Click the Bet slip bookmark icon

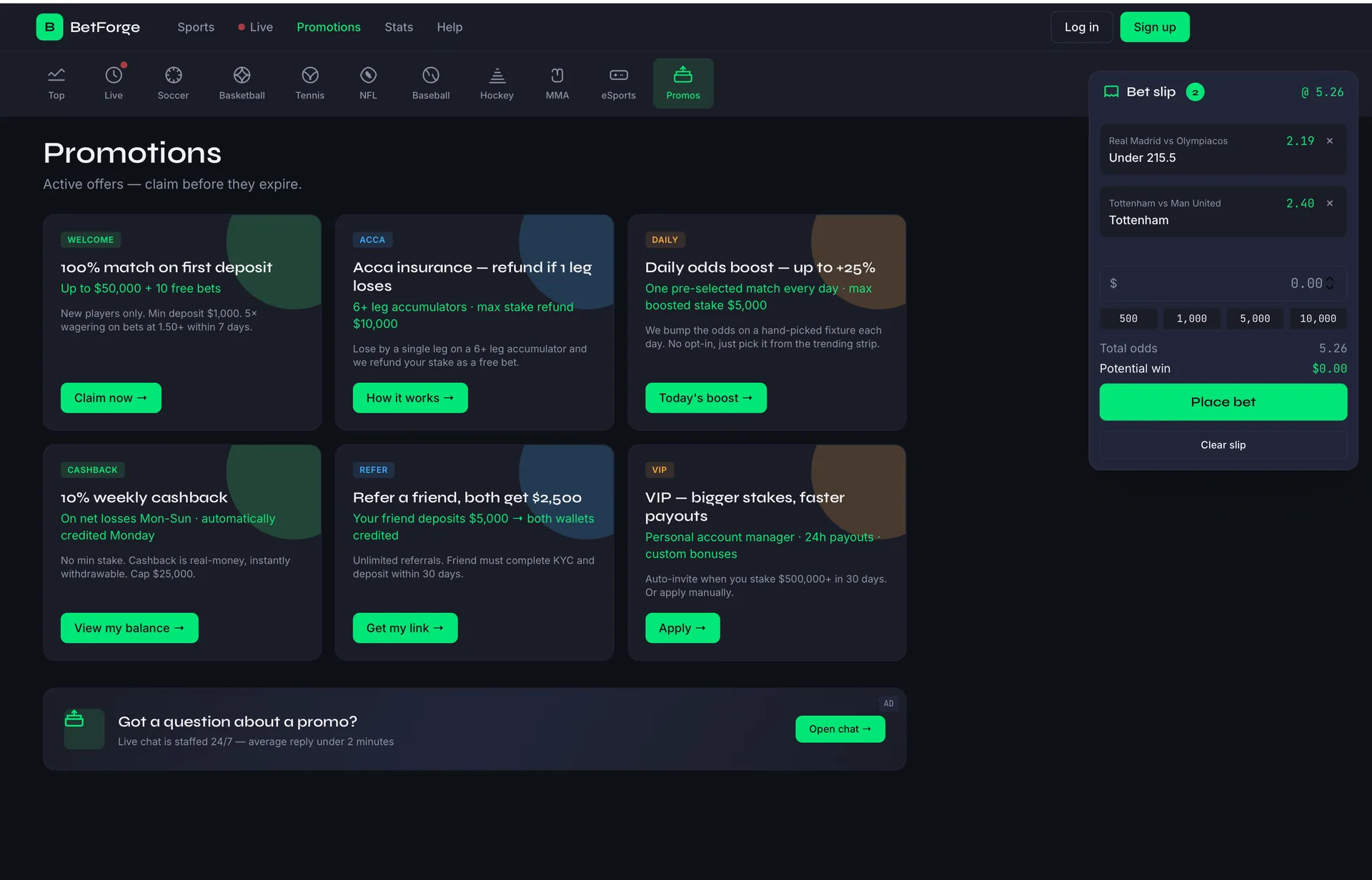pos(1111,92)
